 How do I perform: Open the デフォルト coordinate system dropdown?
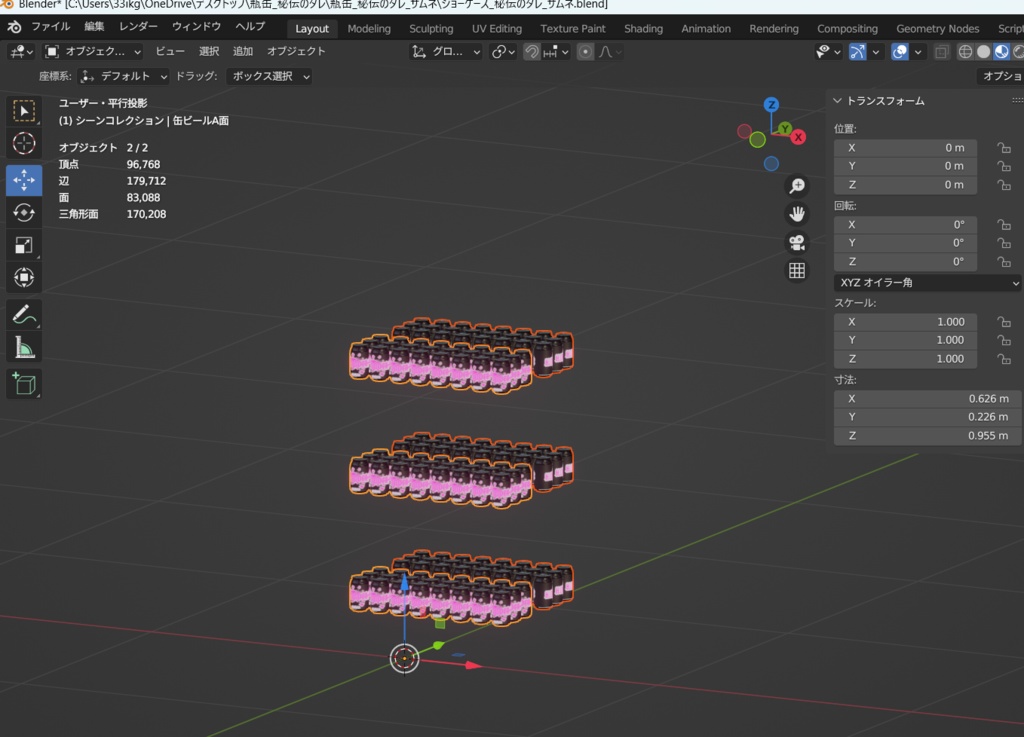point(123,76)
